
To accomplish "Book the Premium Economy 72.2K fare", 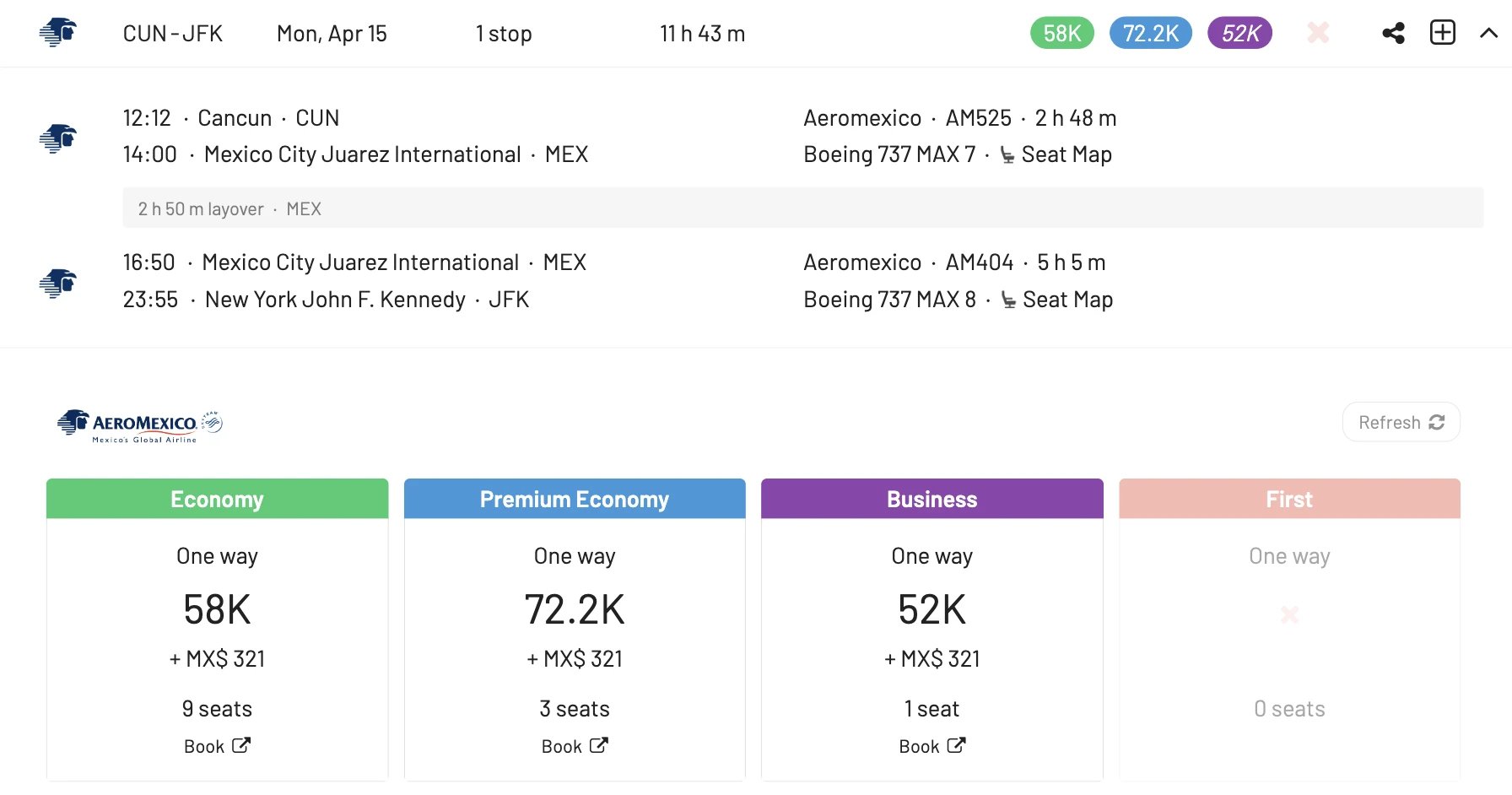I will [575, 746].
